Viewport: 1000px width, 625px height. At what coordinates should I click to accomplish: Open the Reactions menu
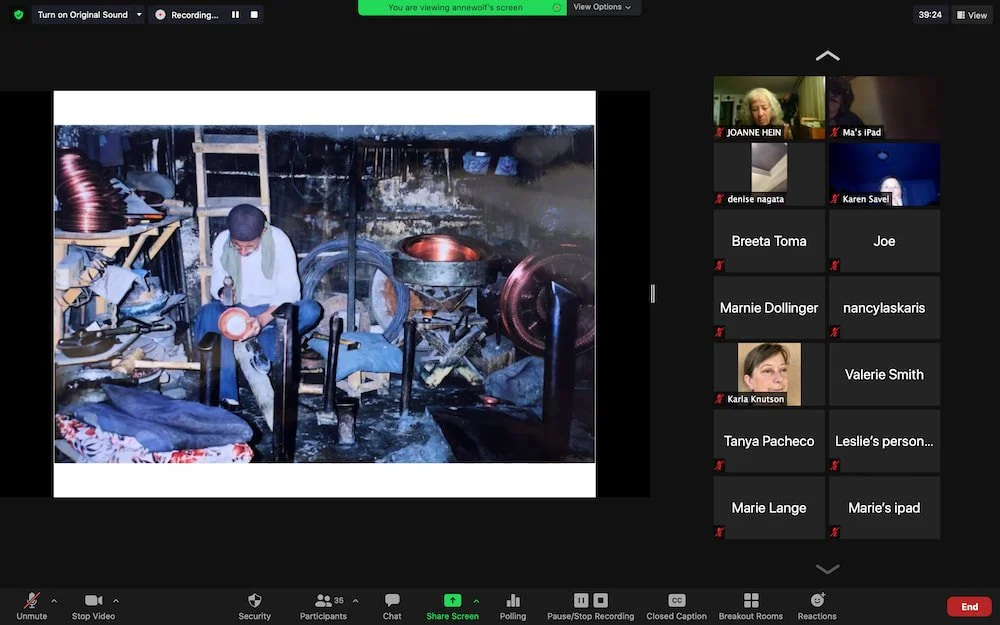click(817, 606)
